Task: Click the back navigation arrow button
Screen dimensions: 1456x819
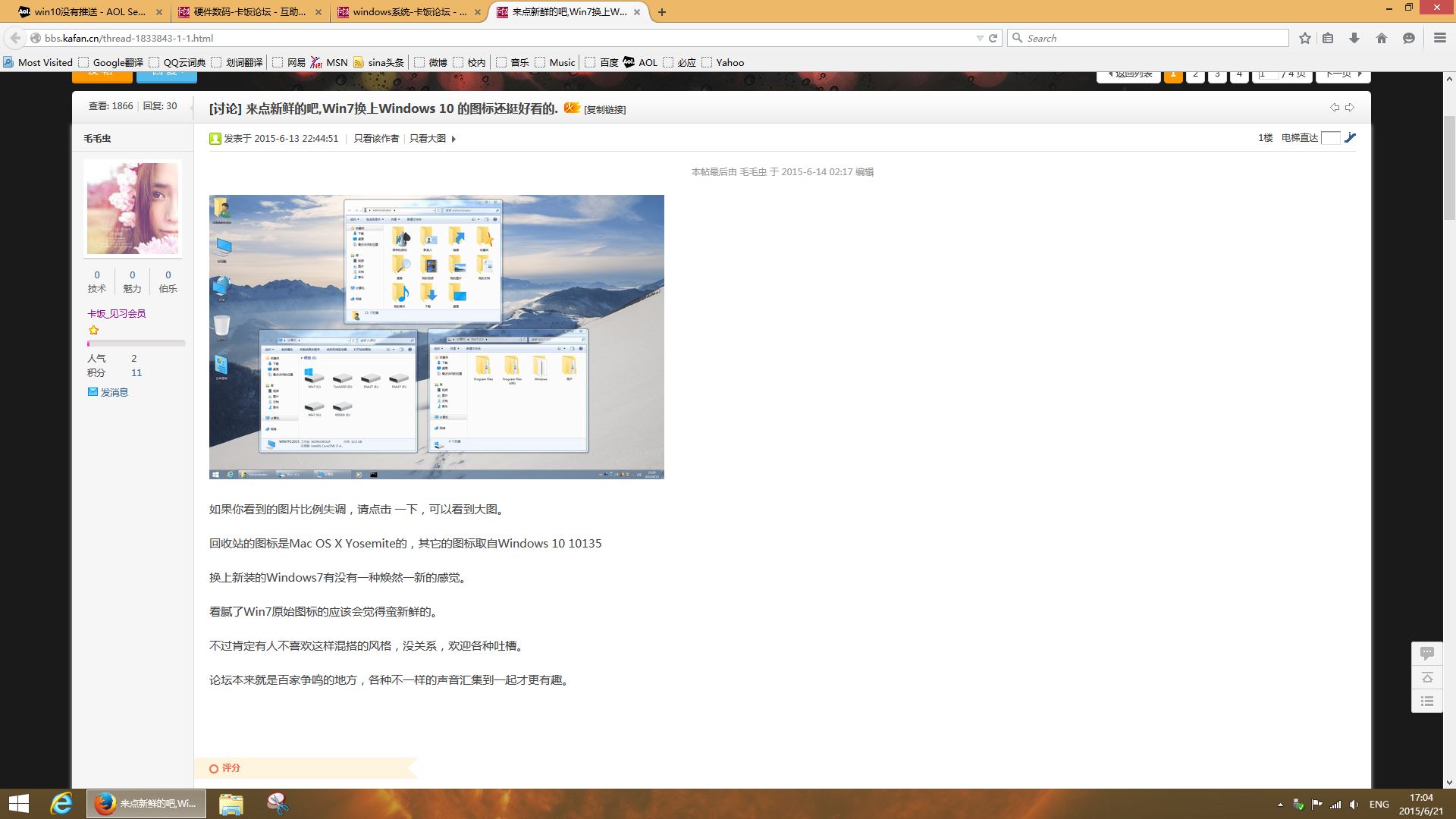Action: [x=15, y=38]
